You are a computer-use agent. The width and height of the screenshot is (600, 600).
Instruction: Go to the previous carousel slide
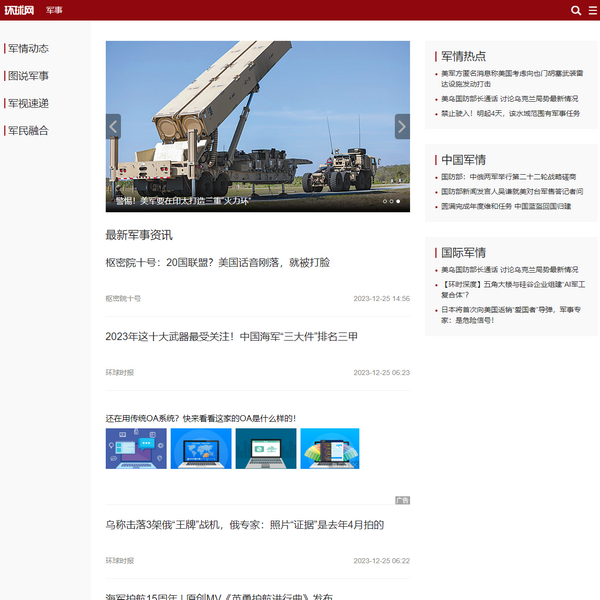click(x=113, y=126)
